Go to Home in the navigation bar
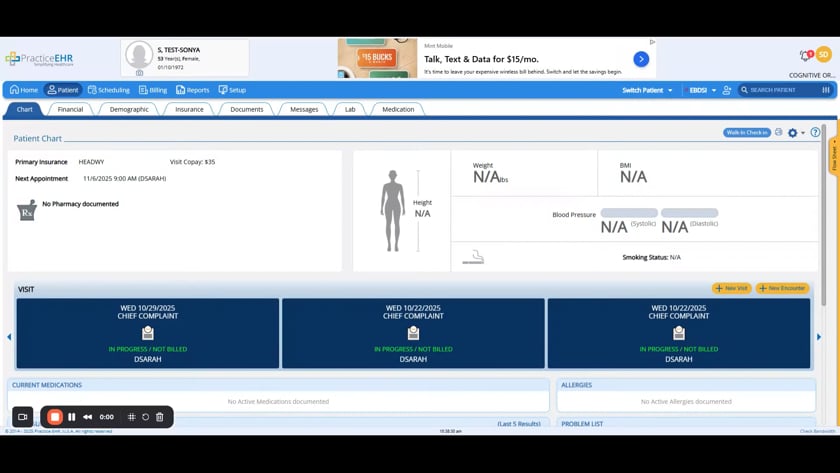Screen dimensions: 840x473 coord(24,90)
